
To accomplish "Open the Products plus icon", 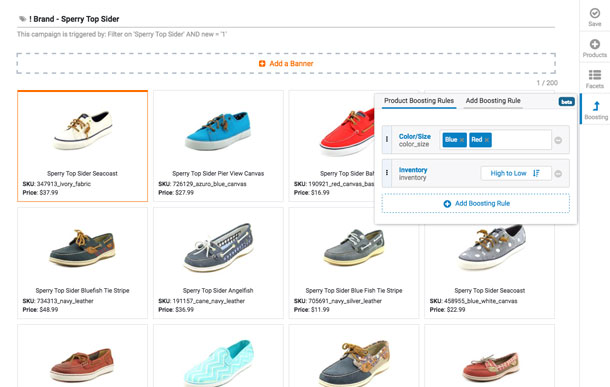I will tap(594, 44).
